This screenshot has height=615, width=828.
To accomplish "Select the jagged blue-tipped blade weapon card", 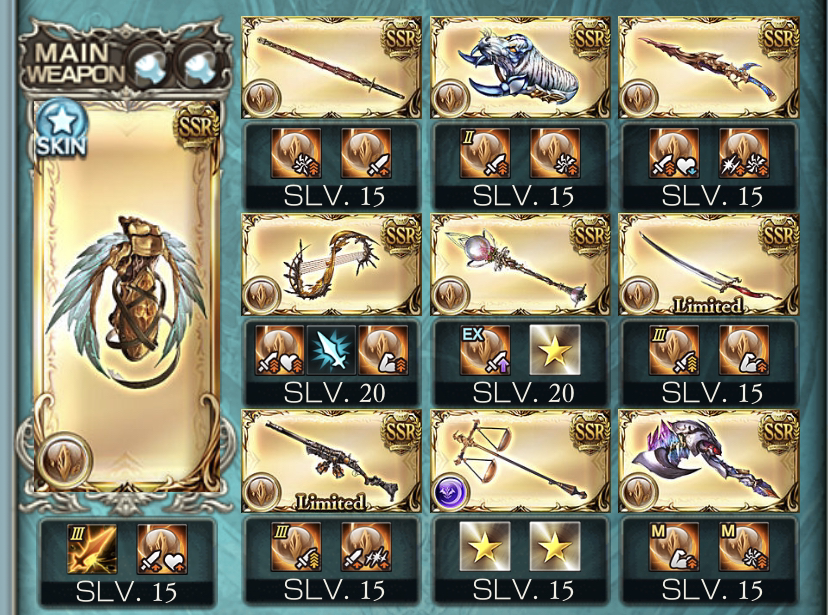I will [709, 67].
